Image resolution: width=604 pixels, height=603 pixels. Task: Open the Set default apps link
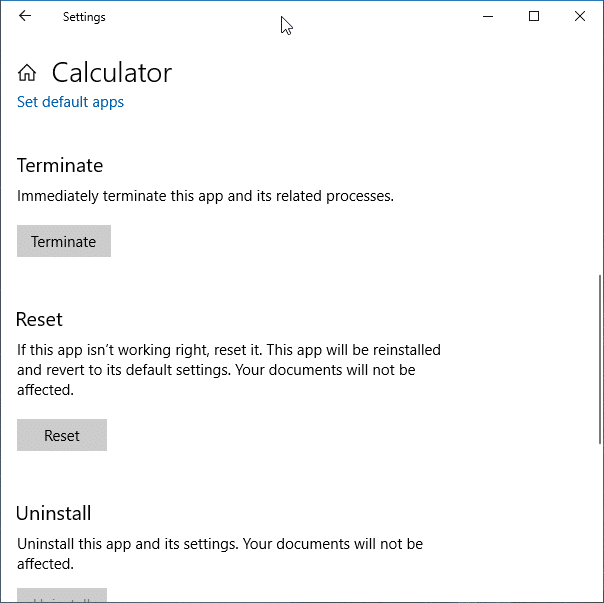70,102
